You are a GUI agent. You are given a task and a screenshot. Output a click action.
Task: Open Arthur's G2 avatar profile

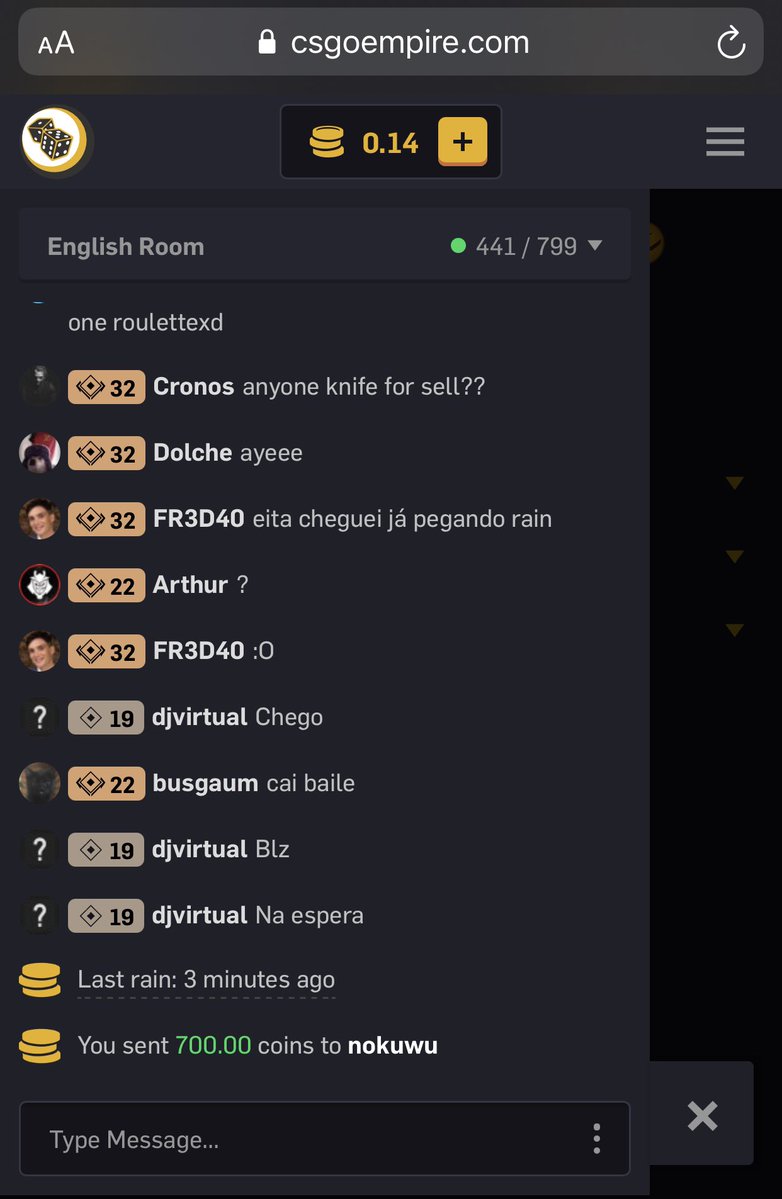(40, 585)
